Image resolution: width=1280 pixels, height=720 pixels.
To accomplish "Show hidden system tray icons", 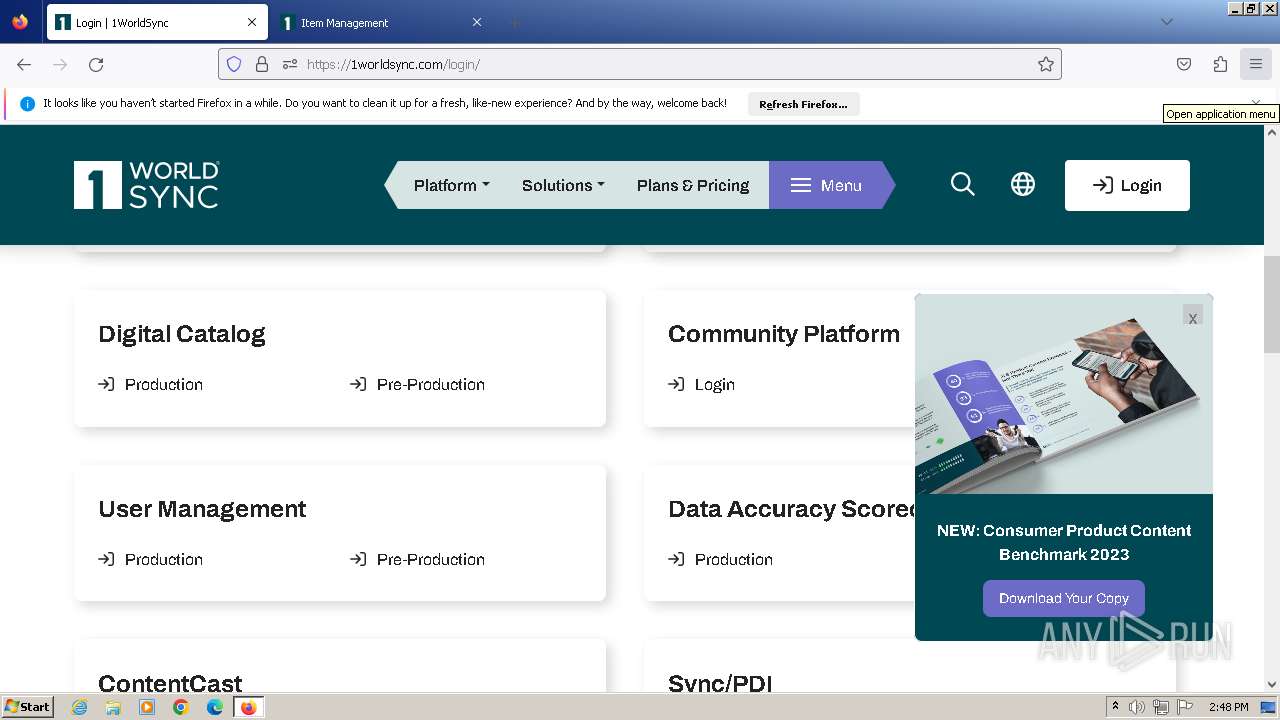I will coord(1115,706).
